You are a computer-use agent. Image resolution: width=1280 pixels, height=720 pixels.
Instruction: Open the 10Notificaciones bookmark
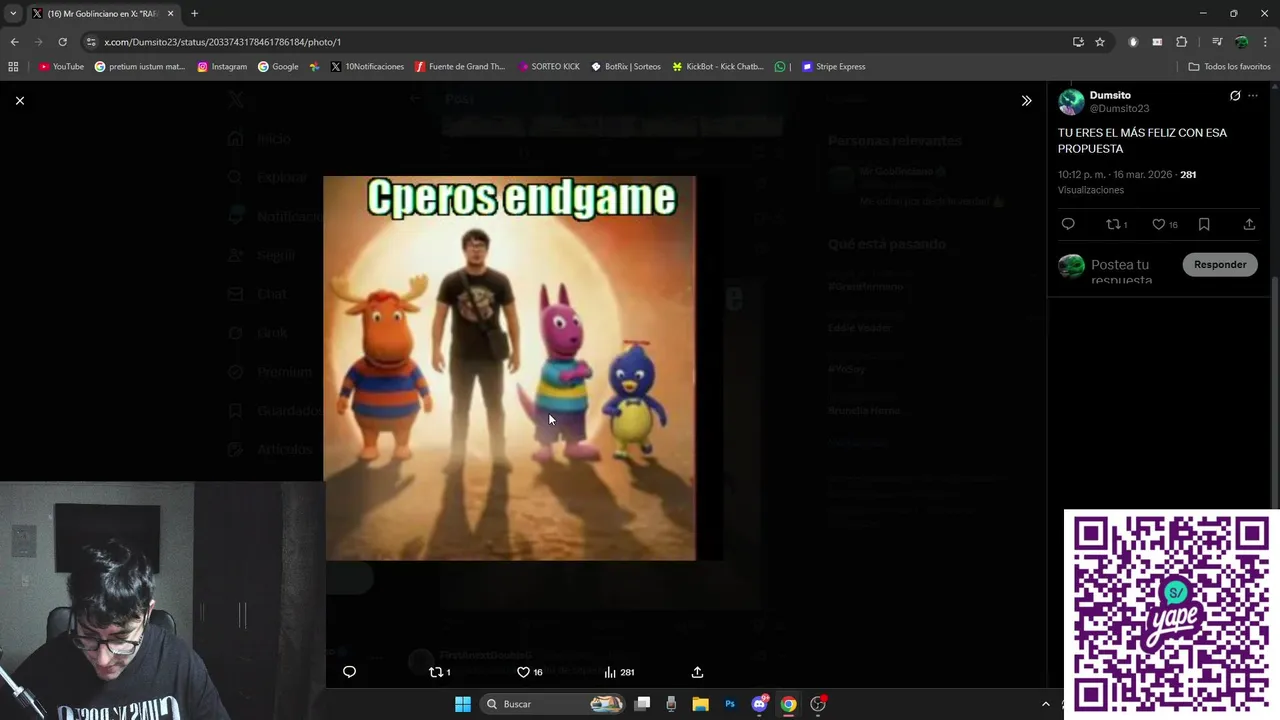pyautogui.click(x=367, y=67)
